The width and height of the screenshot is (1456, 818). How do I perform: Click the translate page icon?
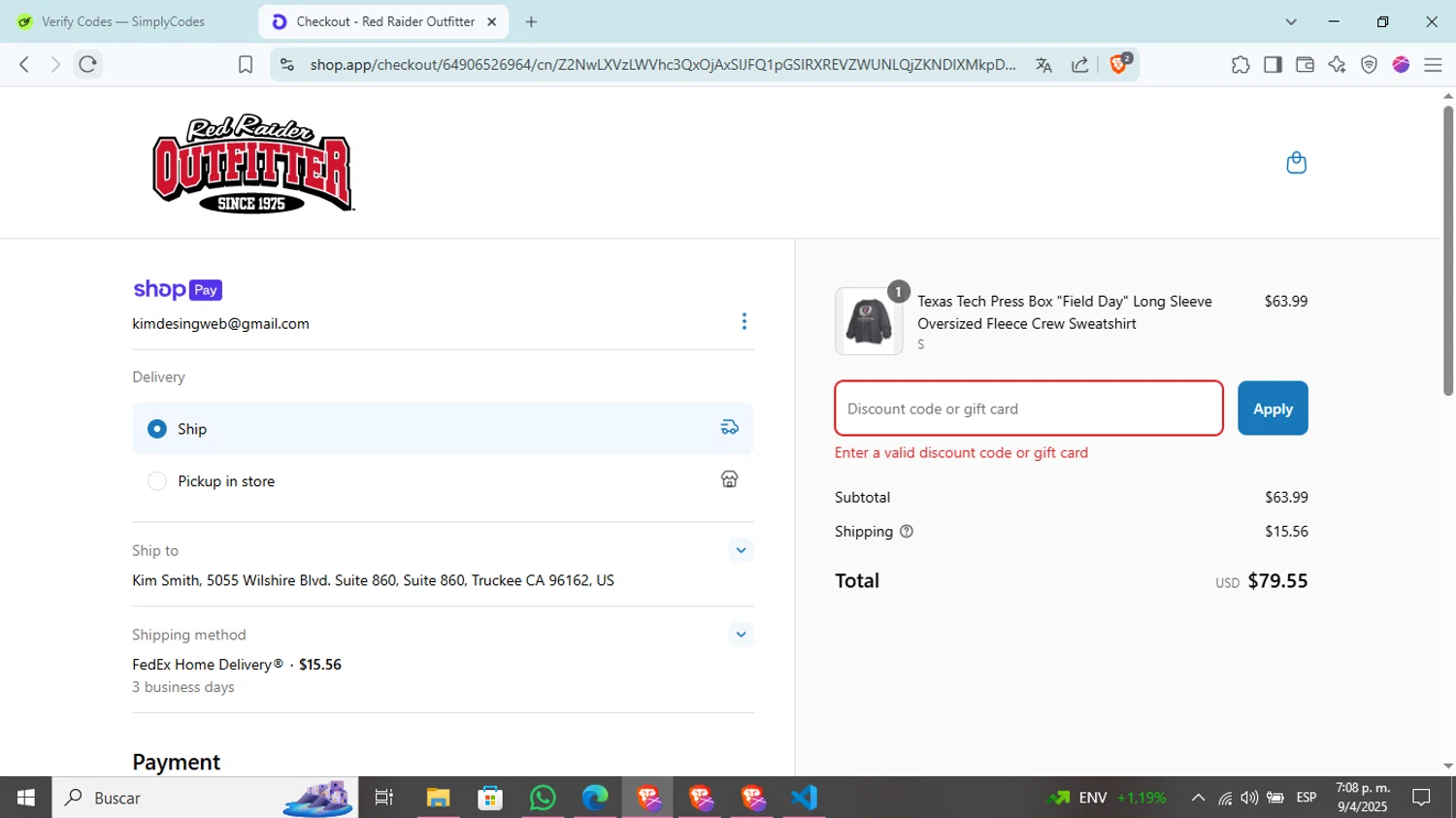point(1043,65)
